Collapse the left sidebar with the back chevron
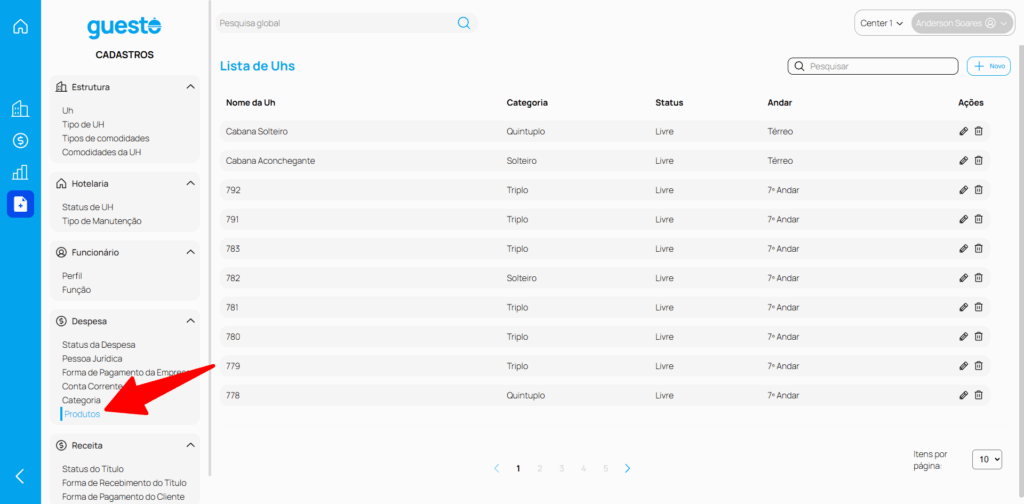The height and width of the screenshot is (504, 1024). click(x=20, y=476)
